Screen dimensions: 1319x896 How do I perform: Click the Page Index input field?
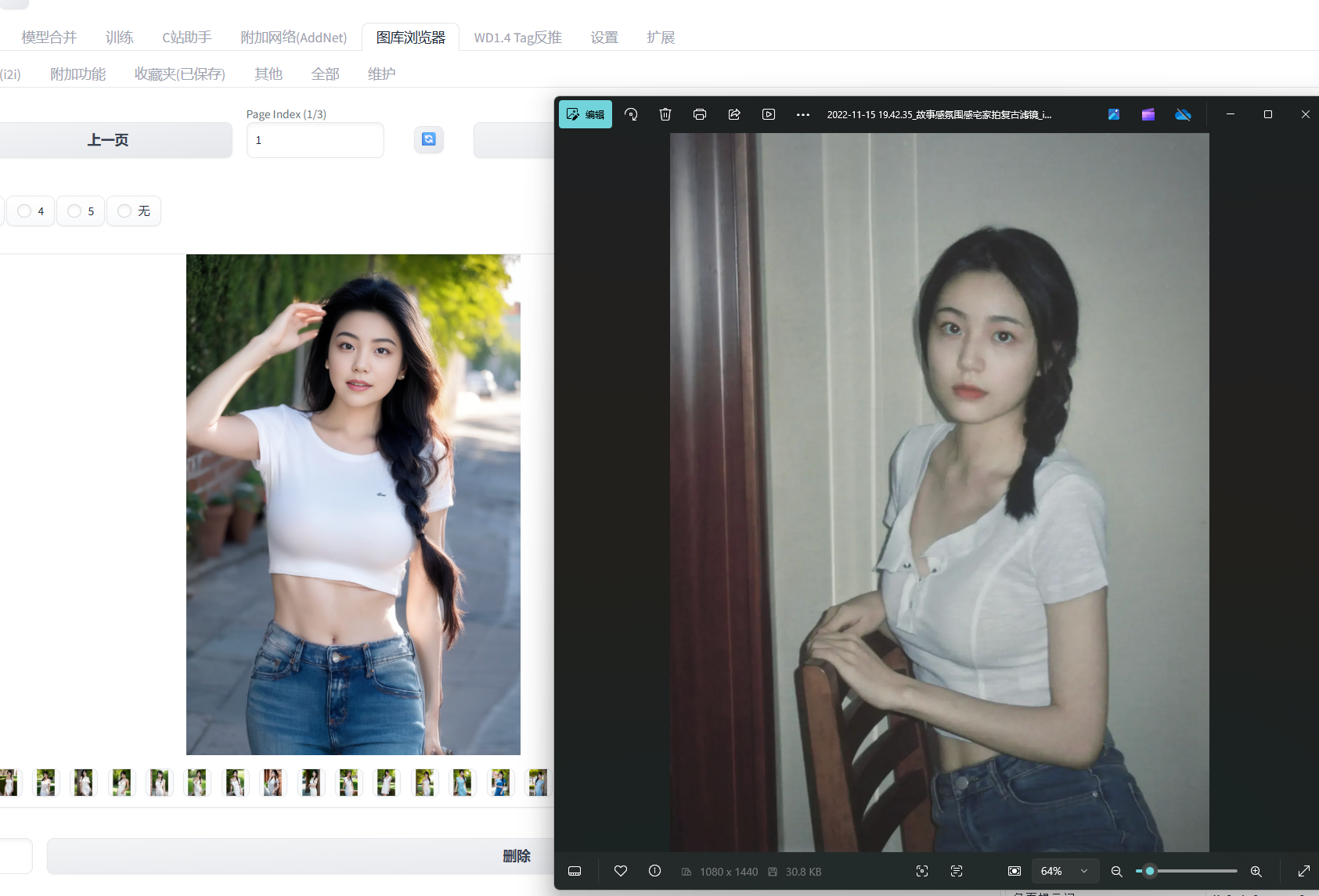pos(315,140)
